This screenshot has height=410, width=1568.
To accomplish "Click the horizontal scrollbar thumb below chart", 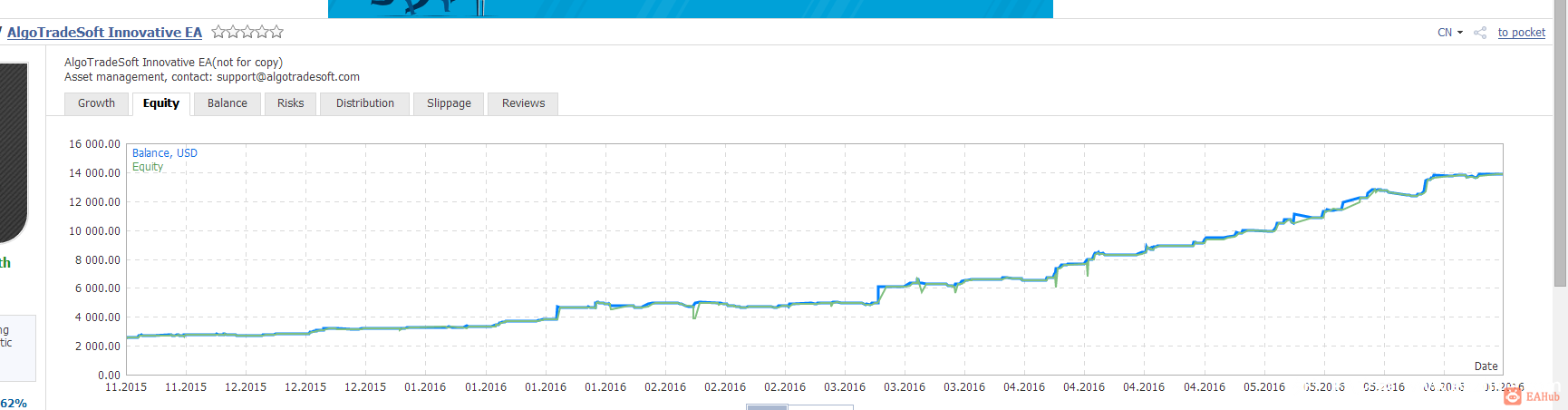I will (x=767, y=407).
